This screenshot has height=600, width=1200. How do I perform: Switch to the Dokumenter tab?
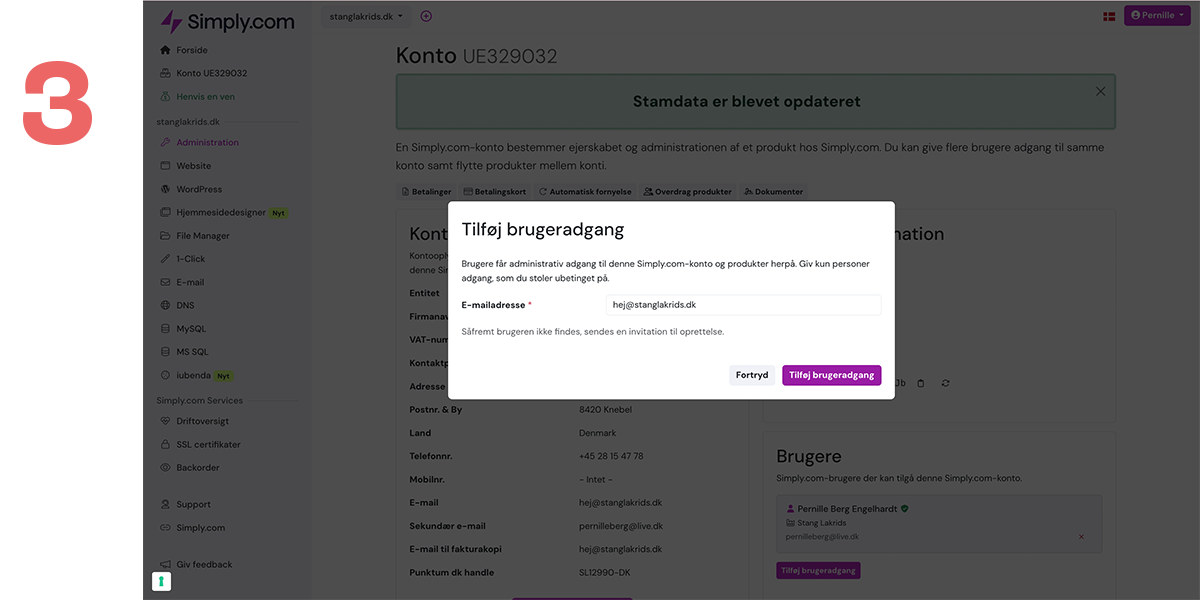point(774,192)
